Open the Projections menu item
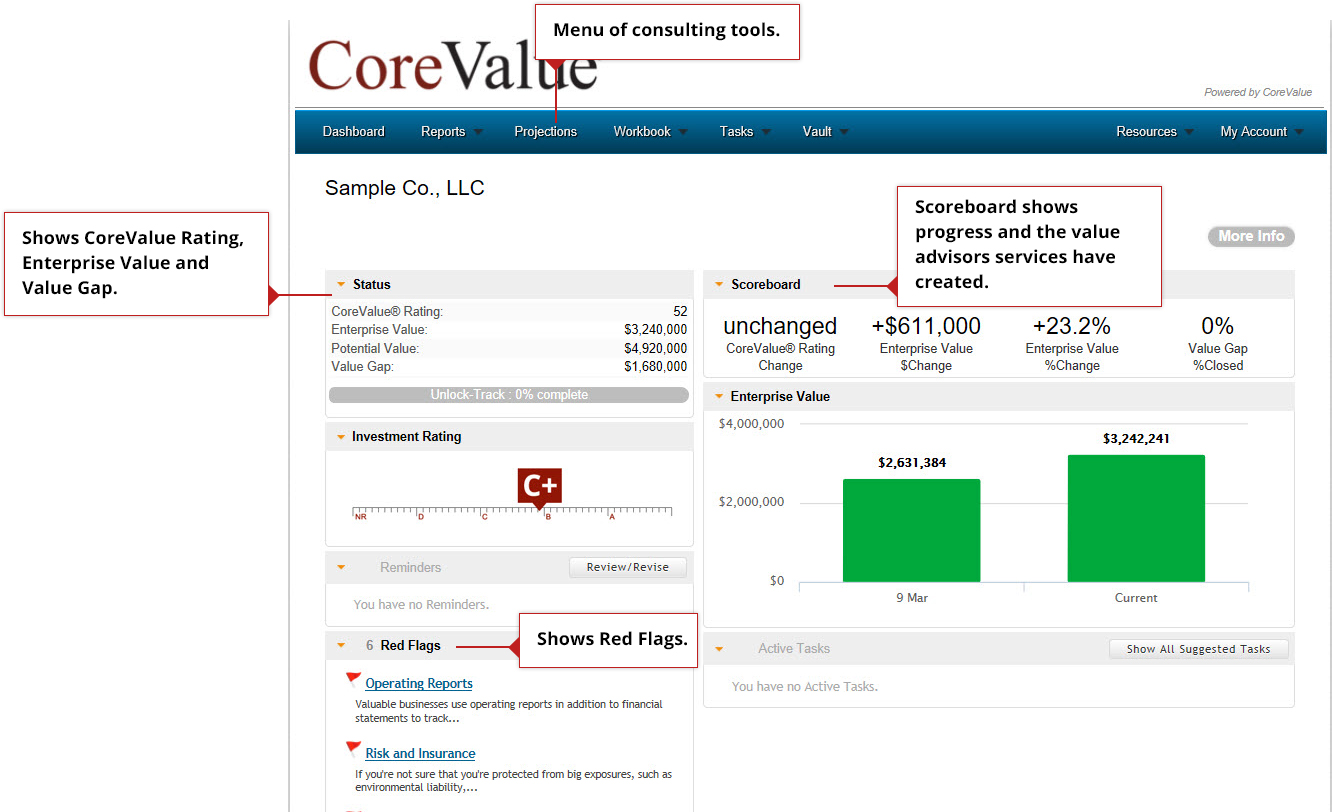 [545, 132]
